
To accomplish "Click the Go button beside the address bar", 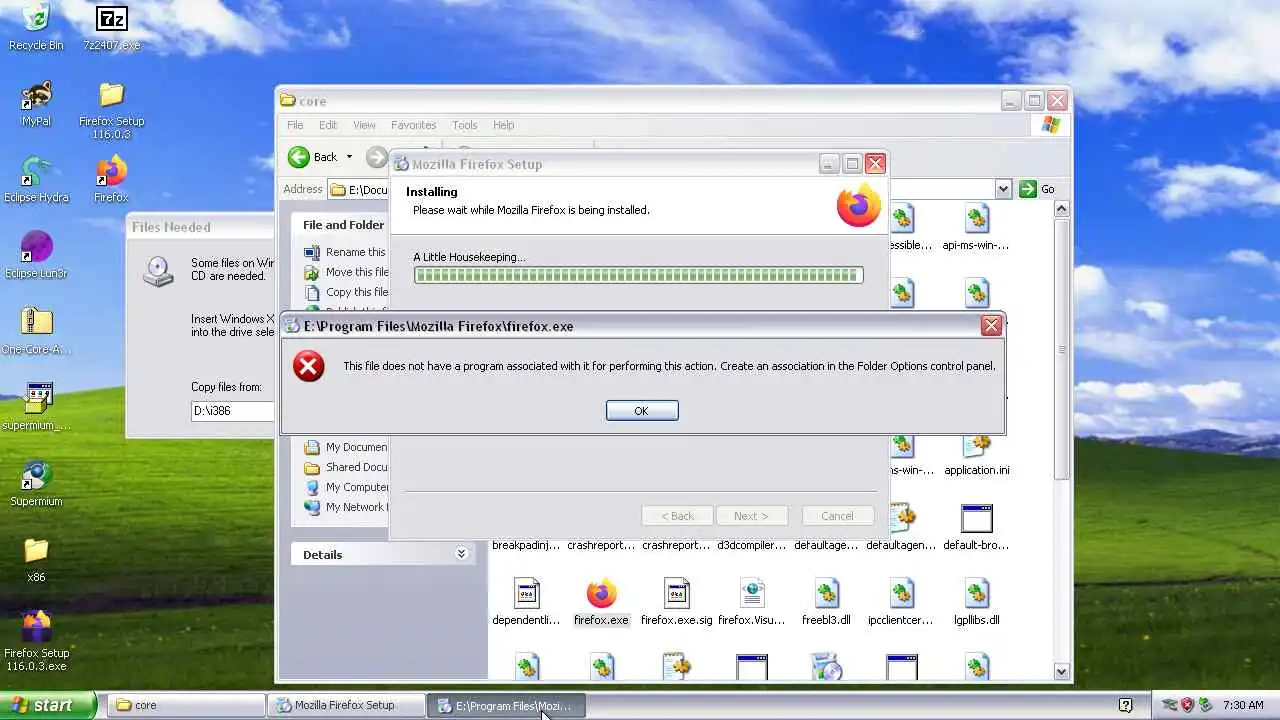I will [x=1037, y=189].
